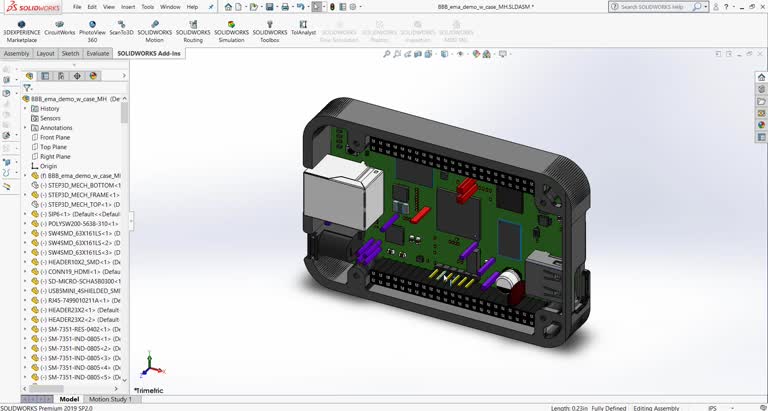Viewport: 768px width, 411px height.
Task: Select the Origin tree item
Action: click(44, 166)
